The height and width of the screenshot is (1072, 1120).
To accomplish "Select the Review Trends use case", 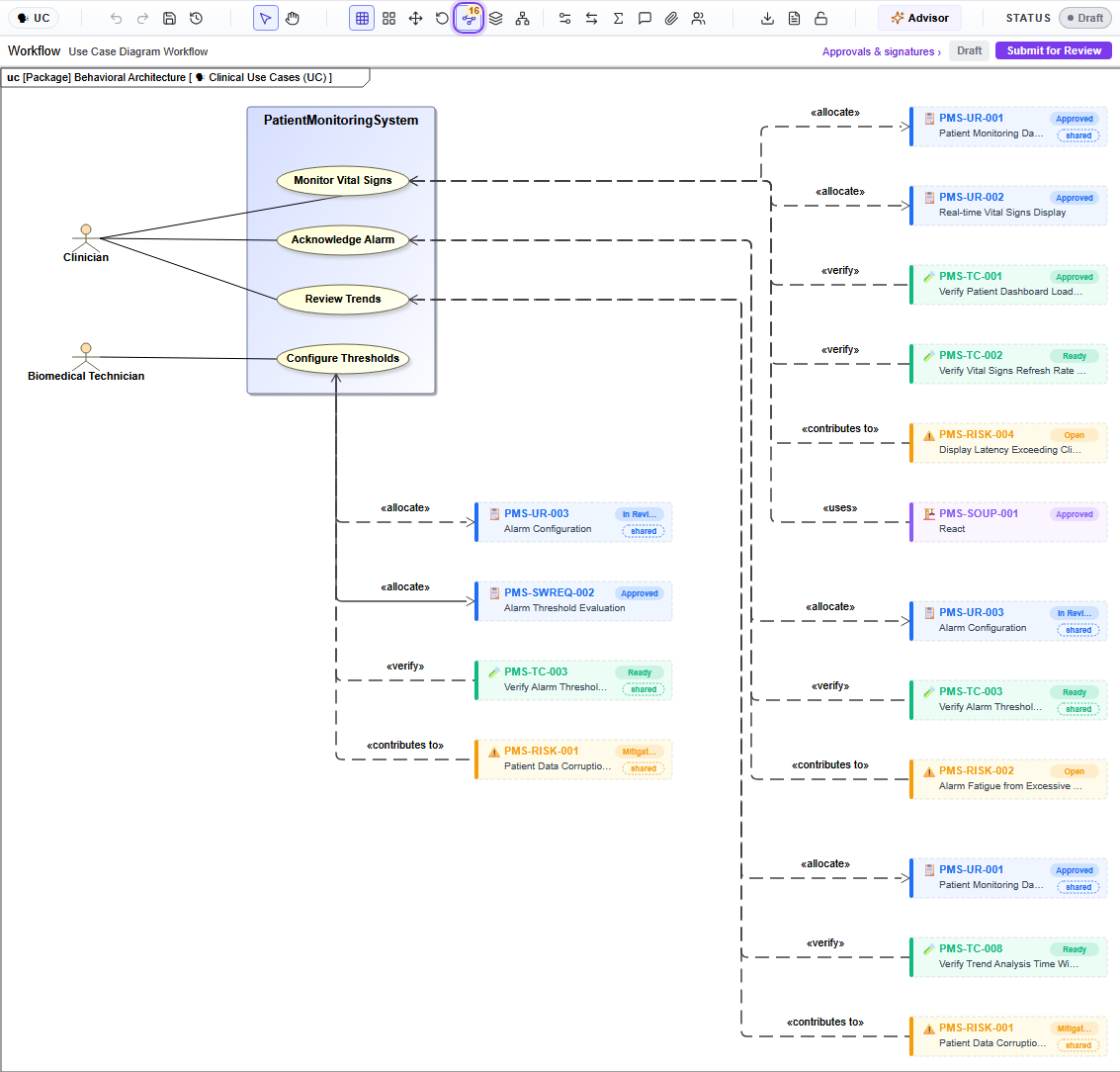I will 343,299.
